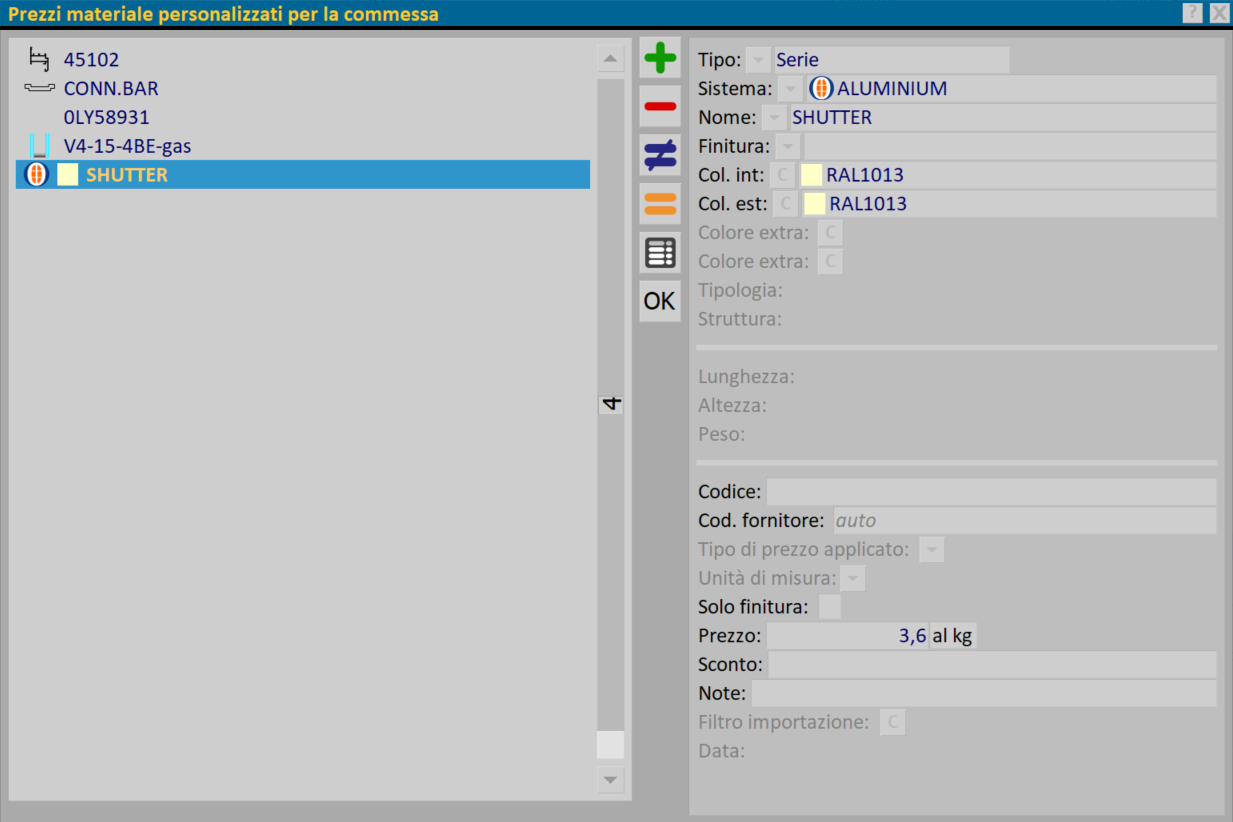Click the ALUMINIUM system logo icon

coord(820,88)
